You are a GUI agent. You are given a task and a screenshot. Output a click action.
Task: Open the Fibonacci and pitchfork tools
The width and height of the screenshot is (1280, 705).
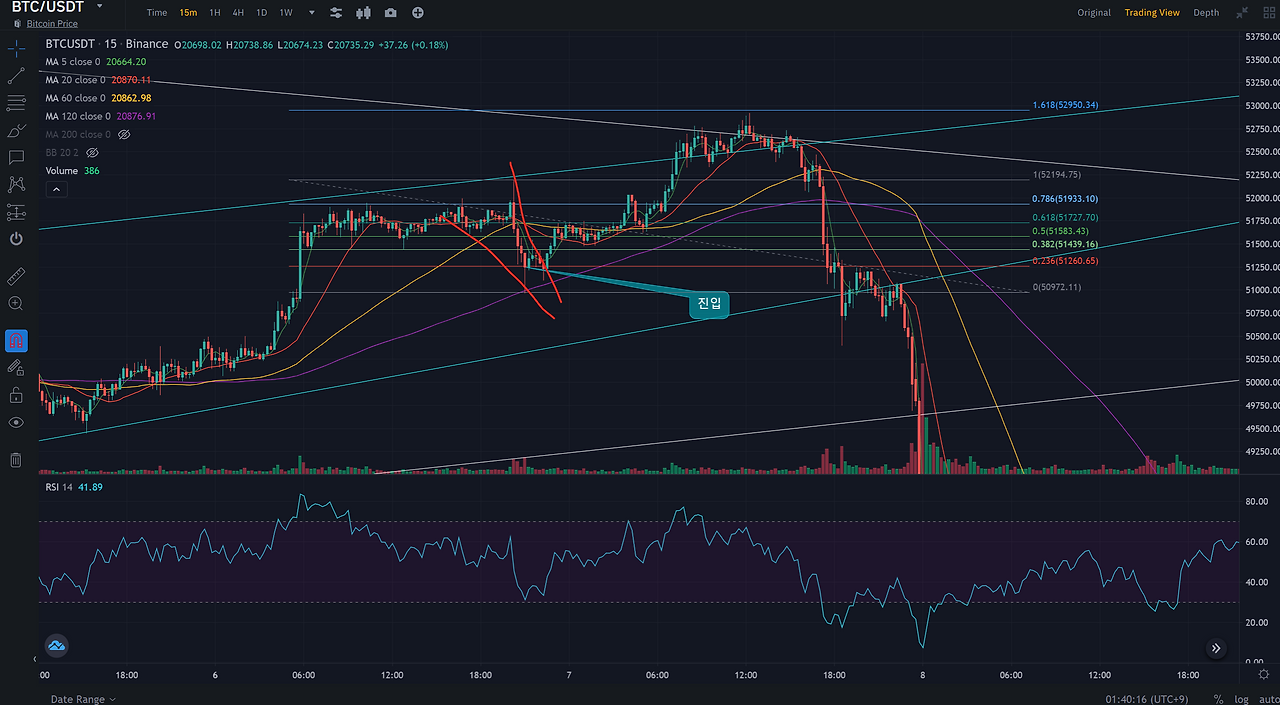click(x=16, y=102)
